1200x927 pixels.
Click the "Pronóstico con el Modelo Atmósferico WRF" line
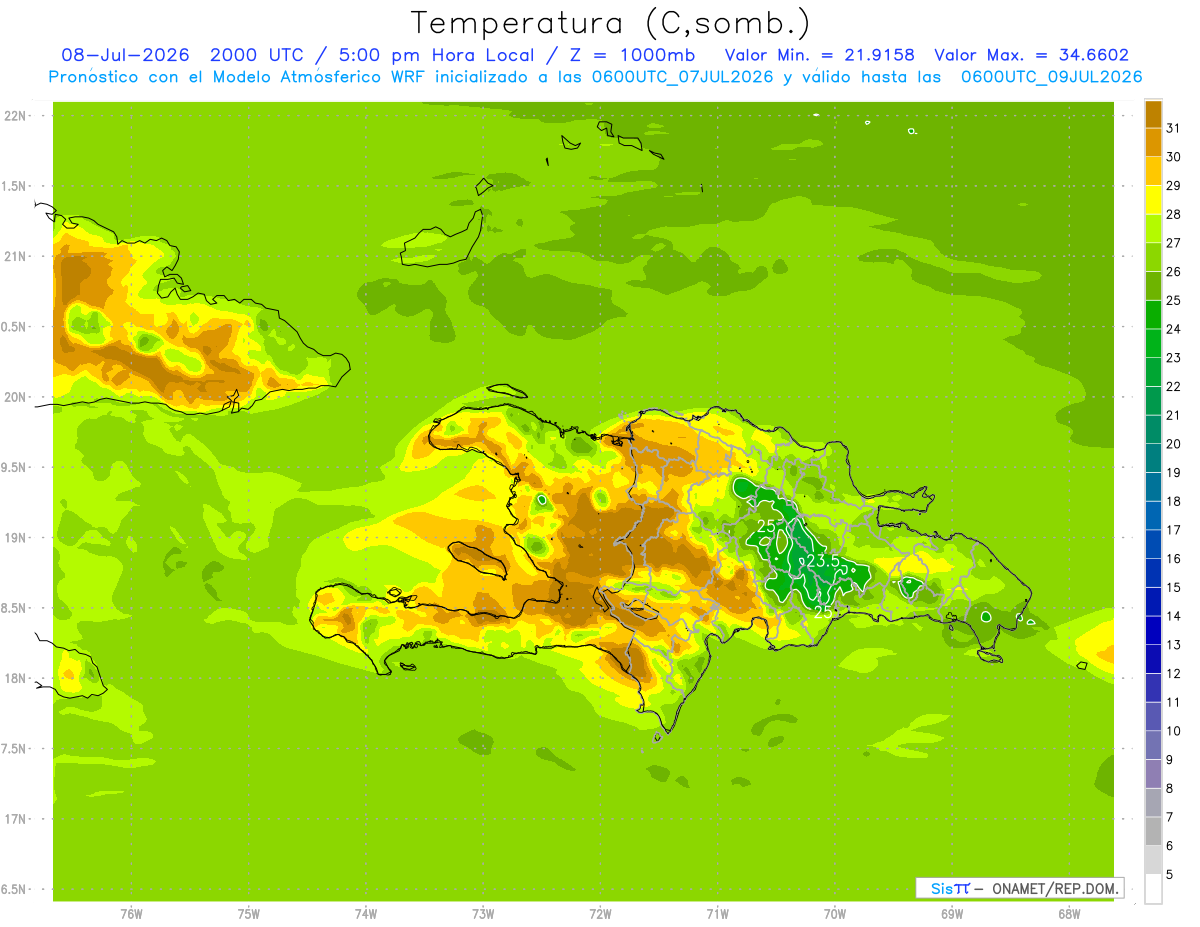238,77
